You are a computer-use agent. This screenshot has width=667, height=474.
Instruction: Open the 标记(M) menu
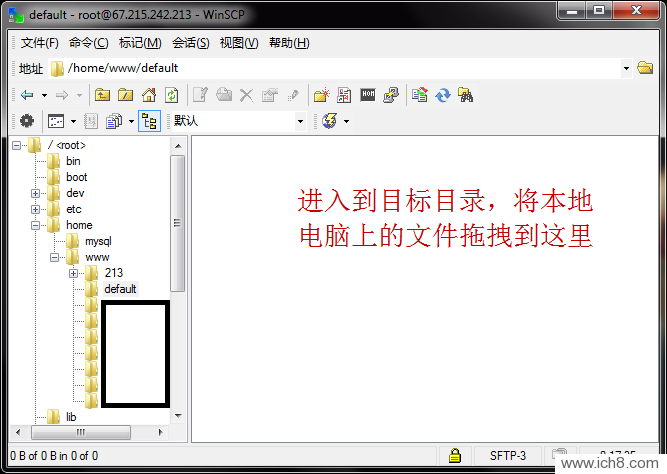[x=140, y=43]
